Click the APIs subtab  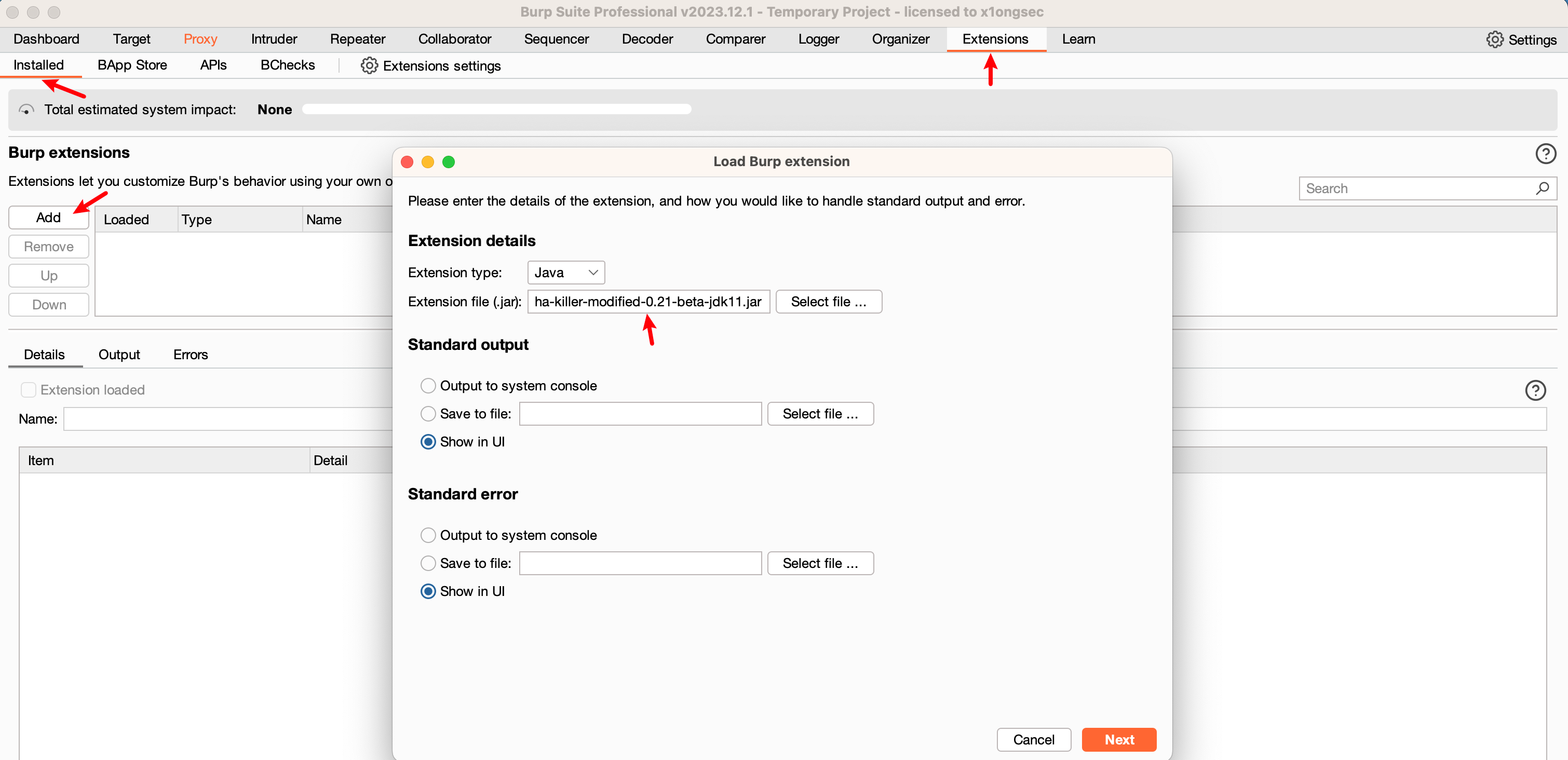pyautogui.click(x=213, y=65)
